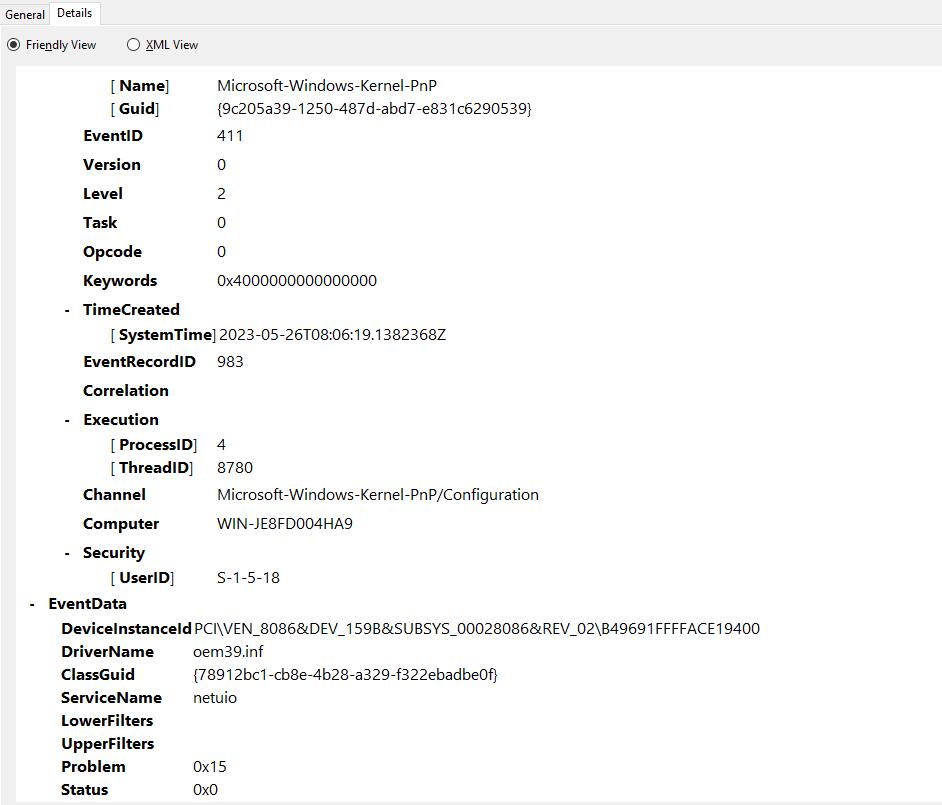
Task: Collapse the Security section
Action: [x=67, y=553]
